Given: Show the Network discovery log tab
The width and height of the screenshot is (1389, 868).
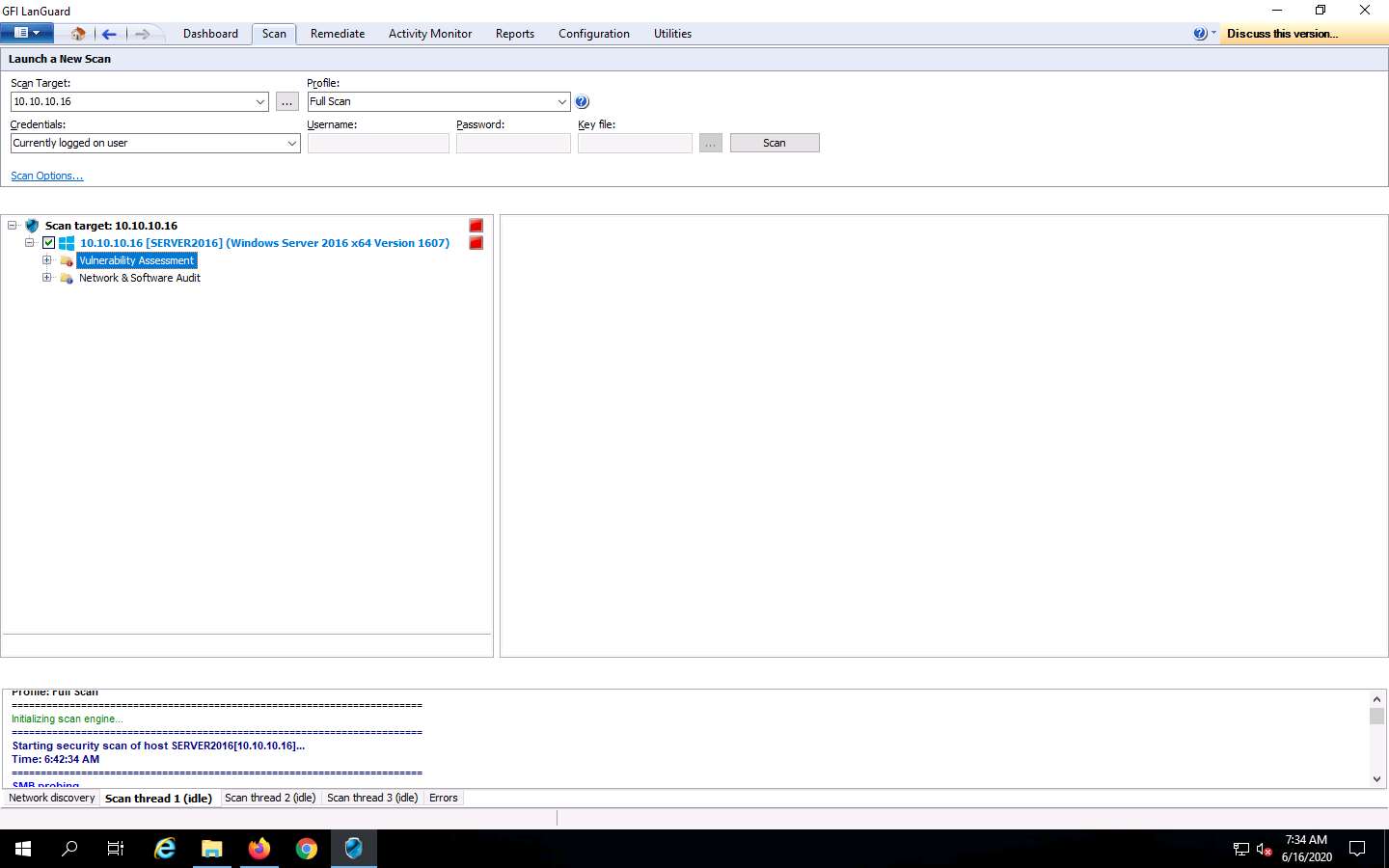Looking at the screenshot, I should click(x=52, y=798).
